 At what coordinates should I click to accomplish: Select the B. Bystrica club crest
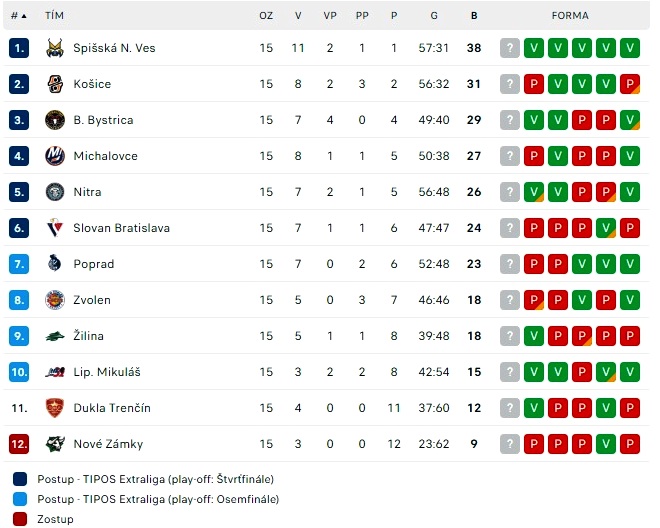(x=55, y=120)
